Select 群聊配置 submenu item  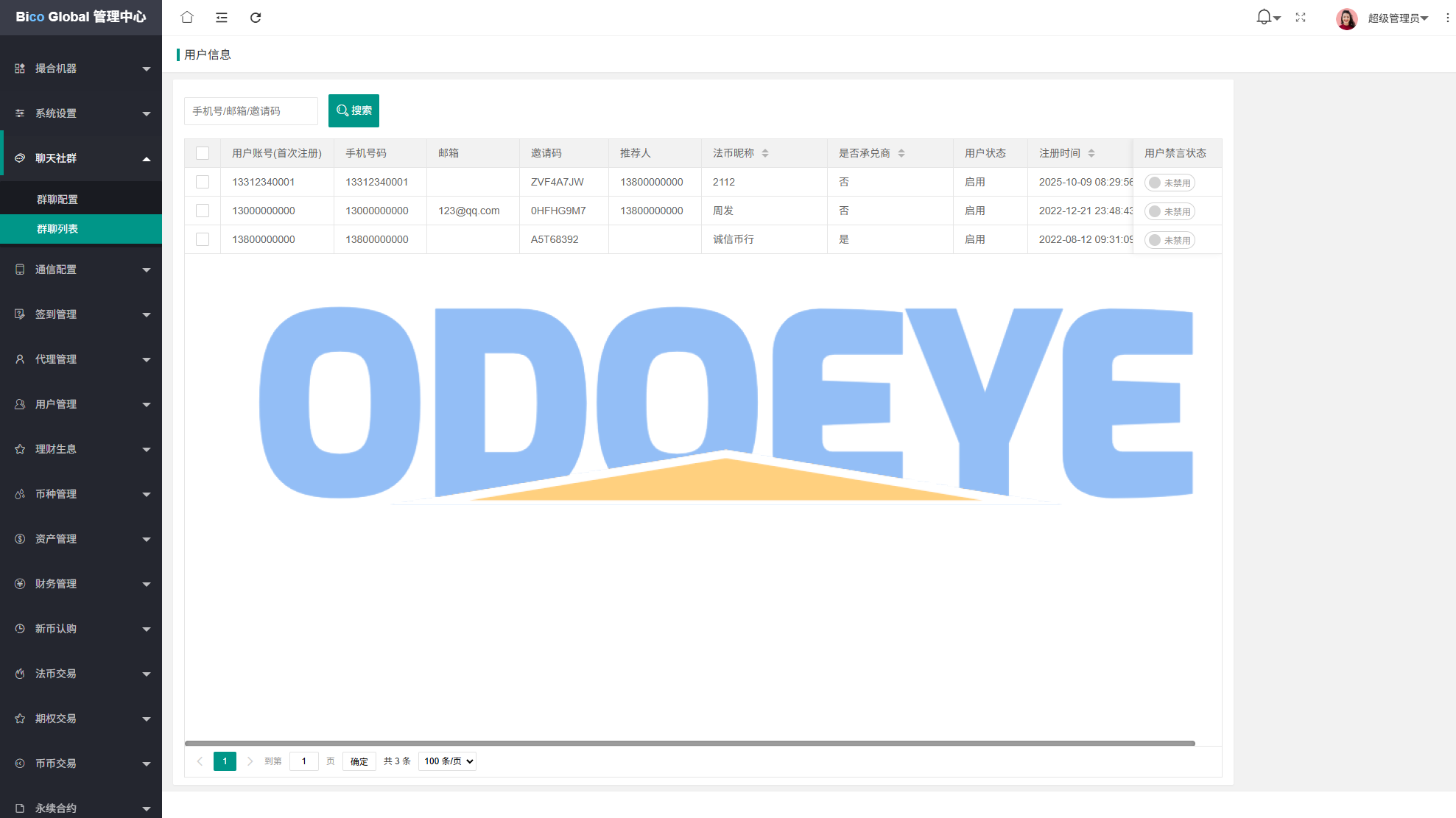click(x=57, y=200)
